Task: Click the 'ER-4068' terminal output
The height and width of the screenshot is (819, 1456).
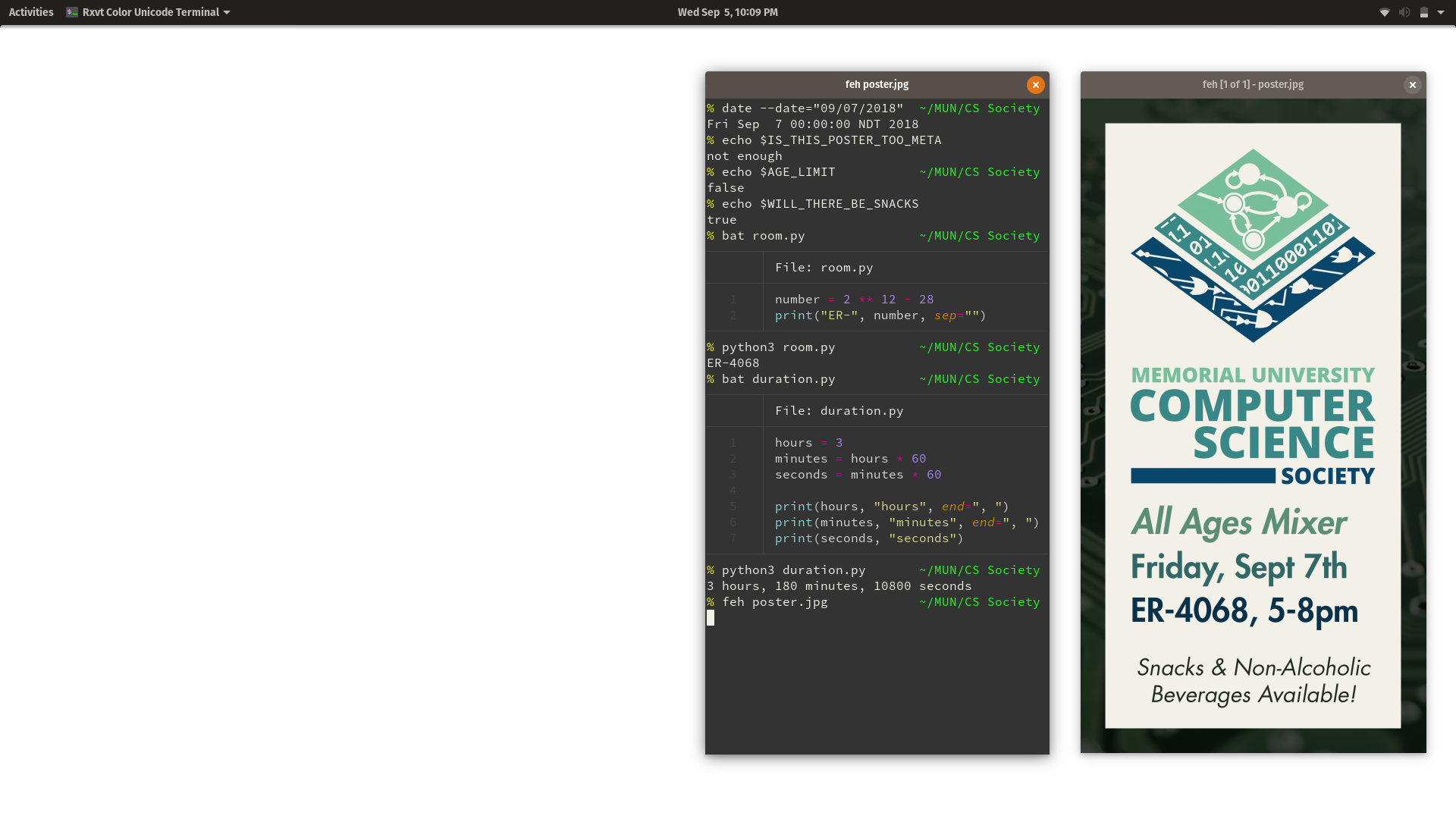Action: (x=733, y=363)
